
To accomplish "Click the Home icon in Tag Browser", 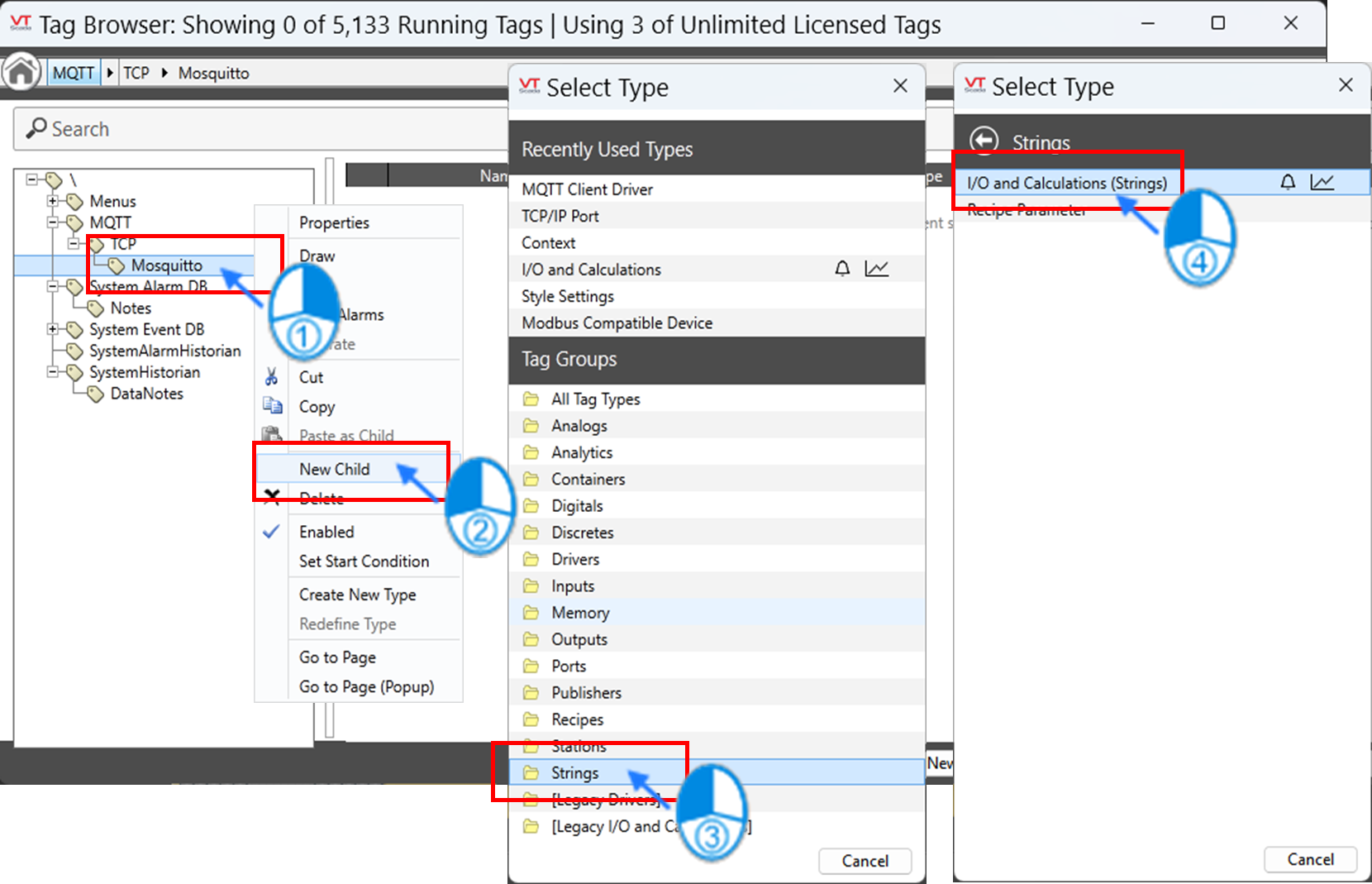I will [21, 73].
